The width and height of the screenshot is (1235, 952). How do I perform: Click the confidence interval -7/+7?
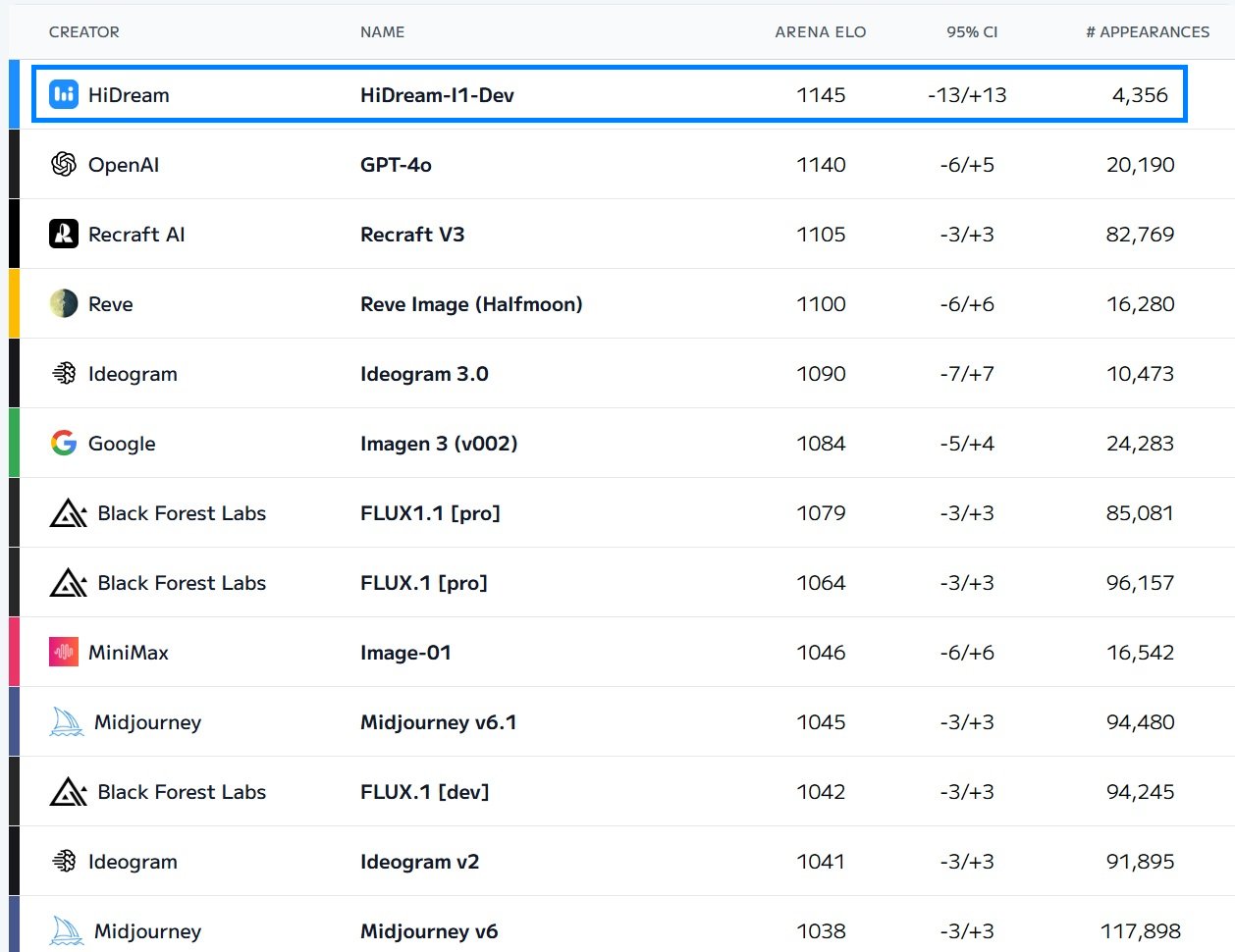[967, 374]
